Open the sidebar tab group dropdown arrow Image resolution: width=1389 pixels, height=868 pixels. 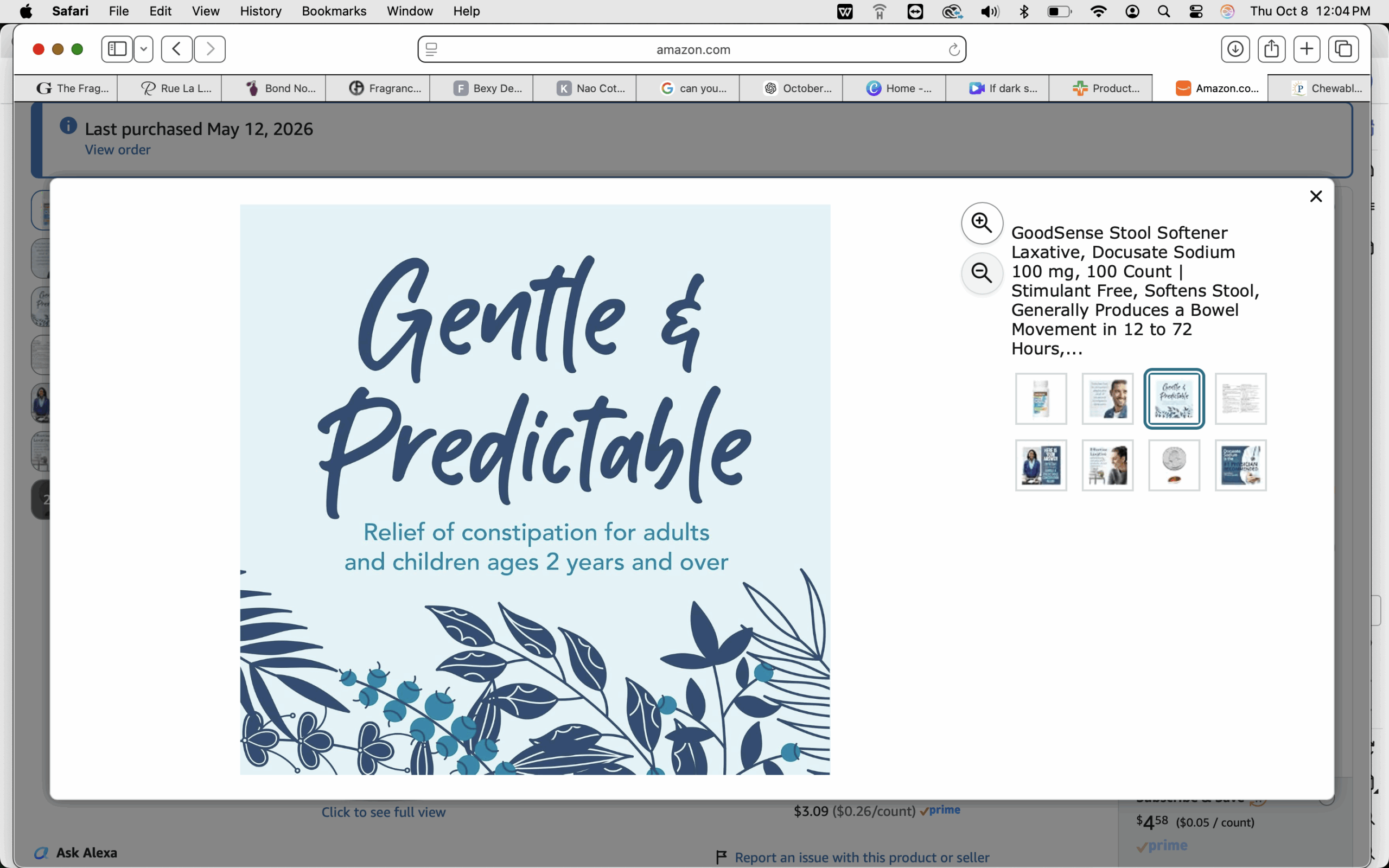click(x=143, y=49)
